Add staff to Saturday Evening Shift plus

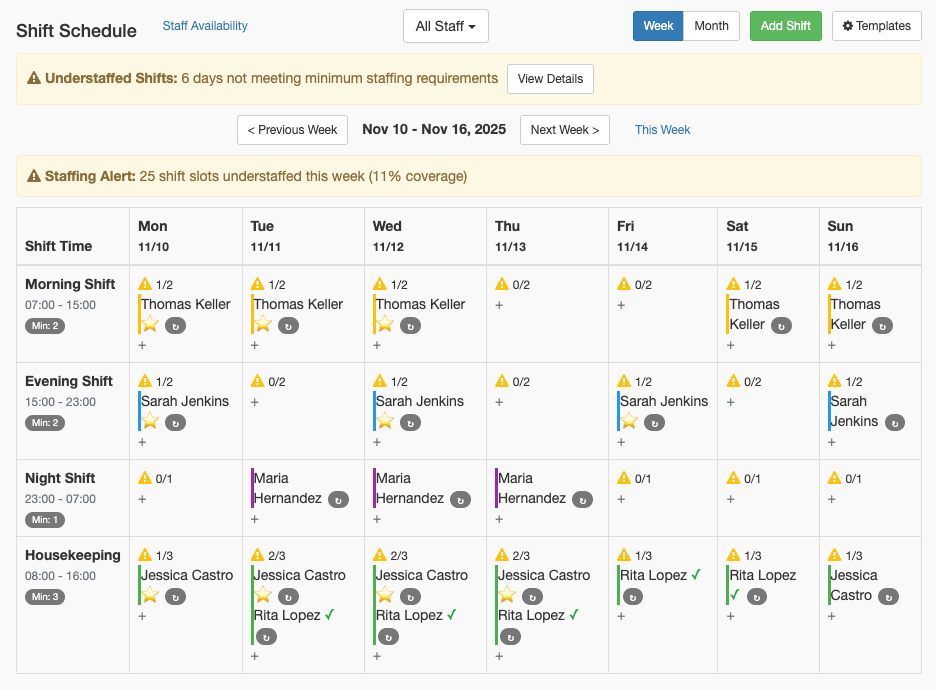[731, 402]
